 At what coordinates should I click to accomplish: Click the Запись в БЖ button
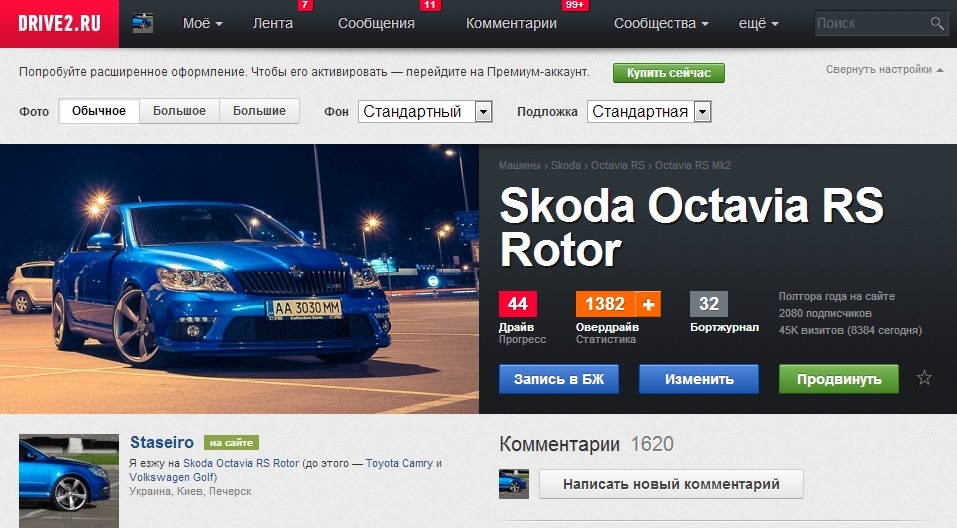[559, 379]
